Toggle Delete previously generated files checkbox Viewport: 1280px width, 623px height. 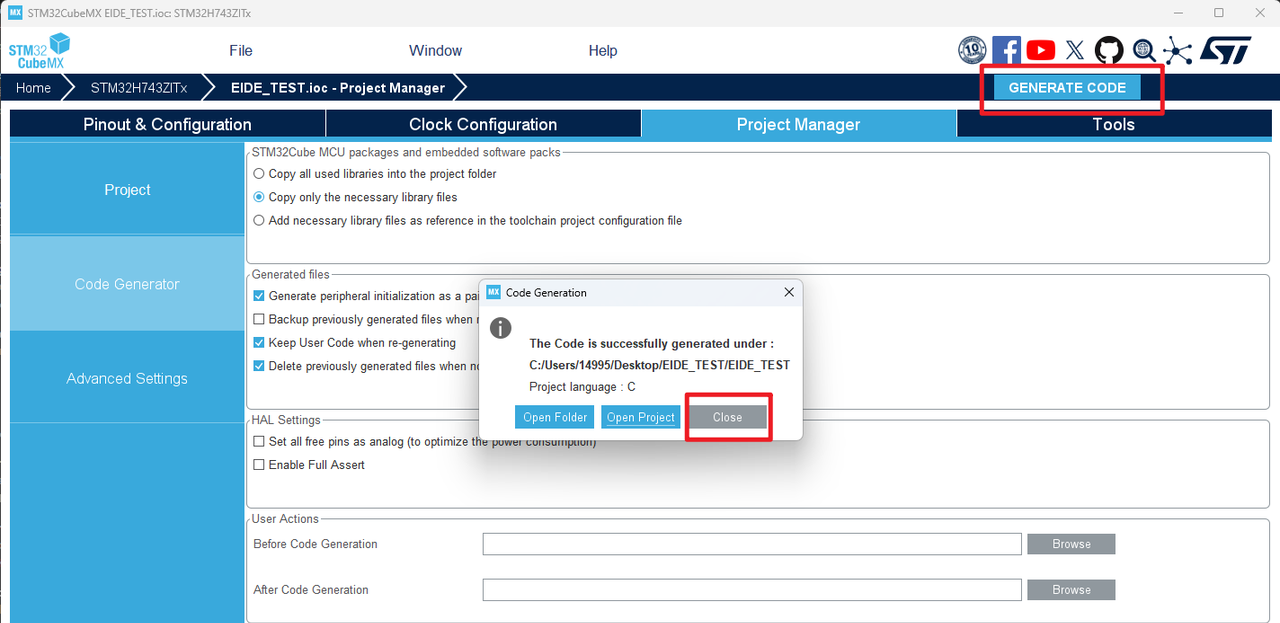point(259,366)
